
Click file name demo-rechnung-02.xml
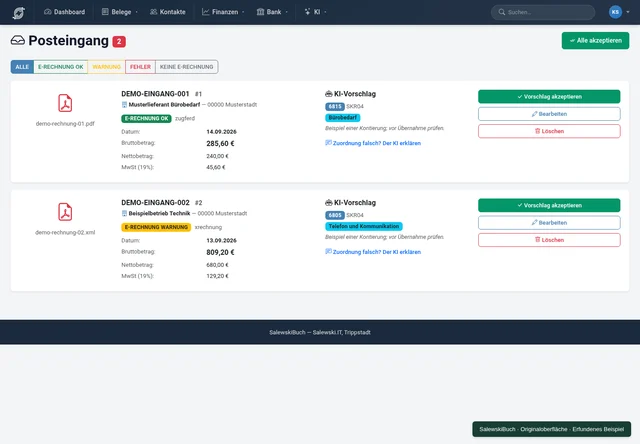(65, 233)
